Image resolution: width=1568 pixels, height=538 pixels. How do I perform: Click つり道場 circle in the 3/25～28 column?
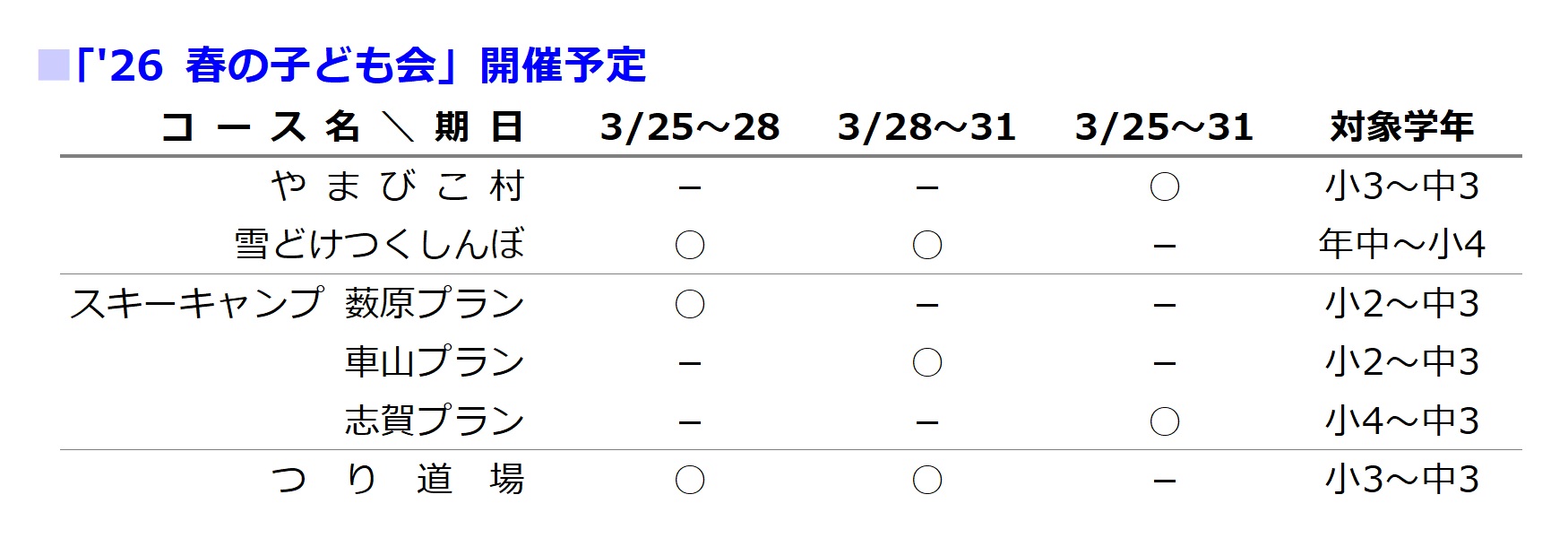690,480
